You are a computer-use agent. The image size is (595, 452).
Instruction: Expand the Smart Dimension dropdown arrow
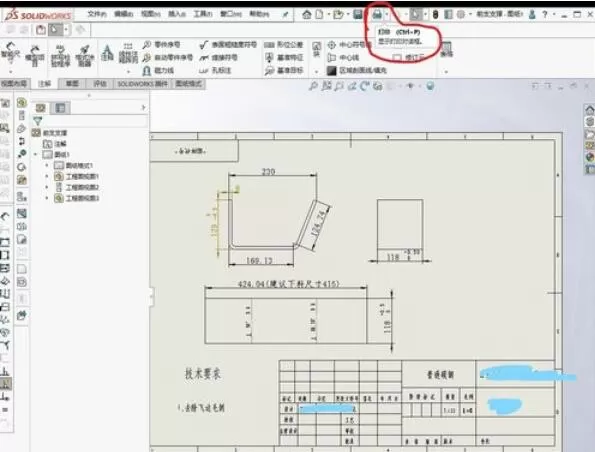click(11, 71)
